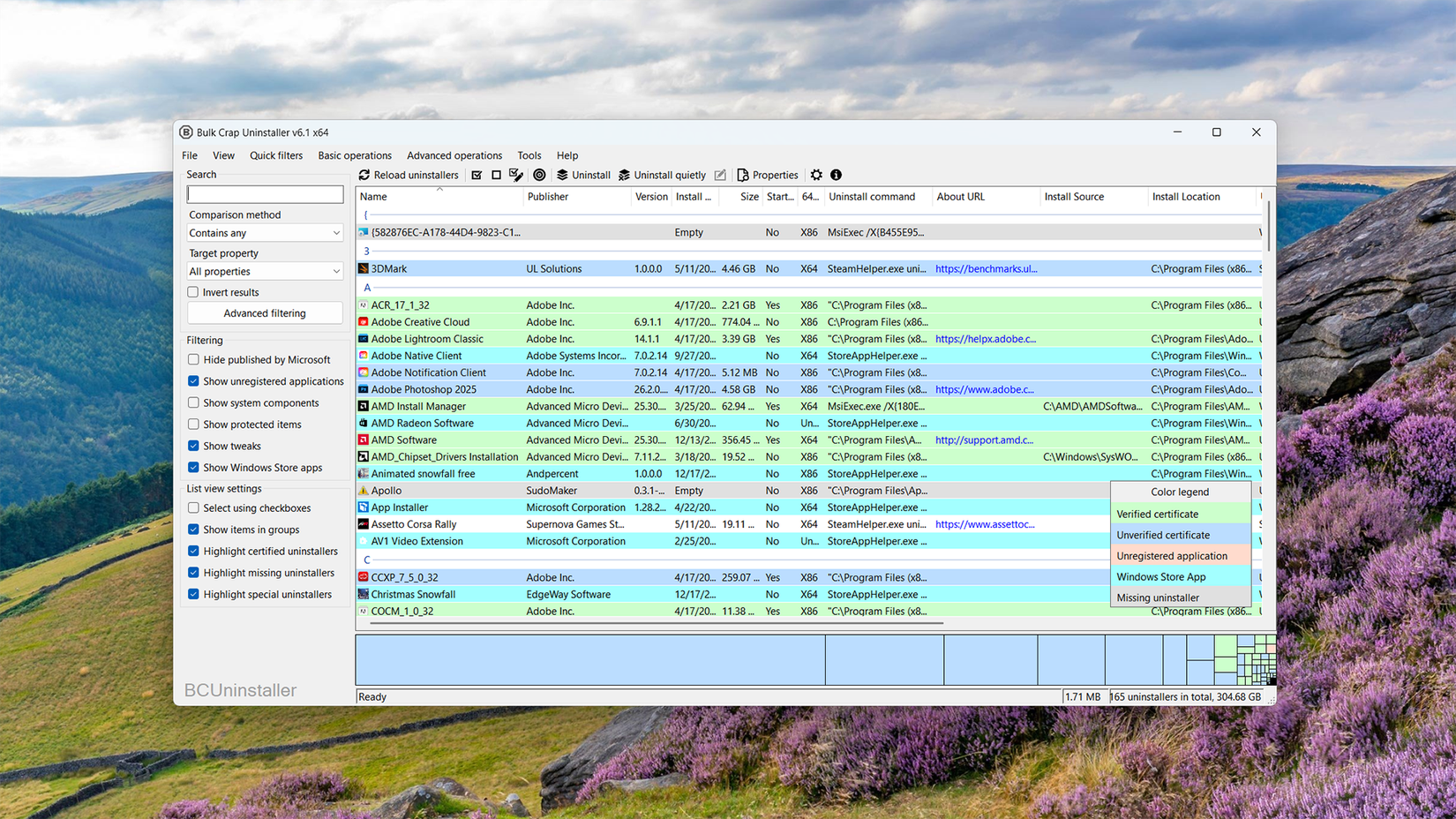Screen dimensions: 1456x819
Task: Click the Windows Store App legend color
Action: pyautogui.click(x=1181, y=577)
